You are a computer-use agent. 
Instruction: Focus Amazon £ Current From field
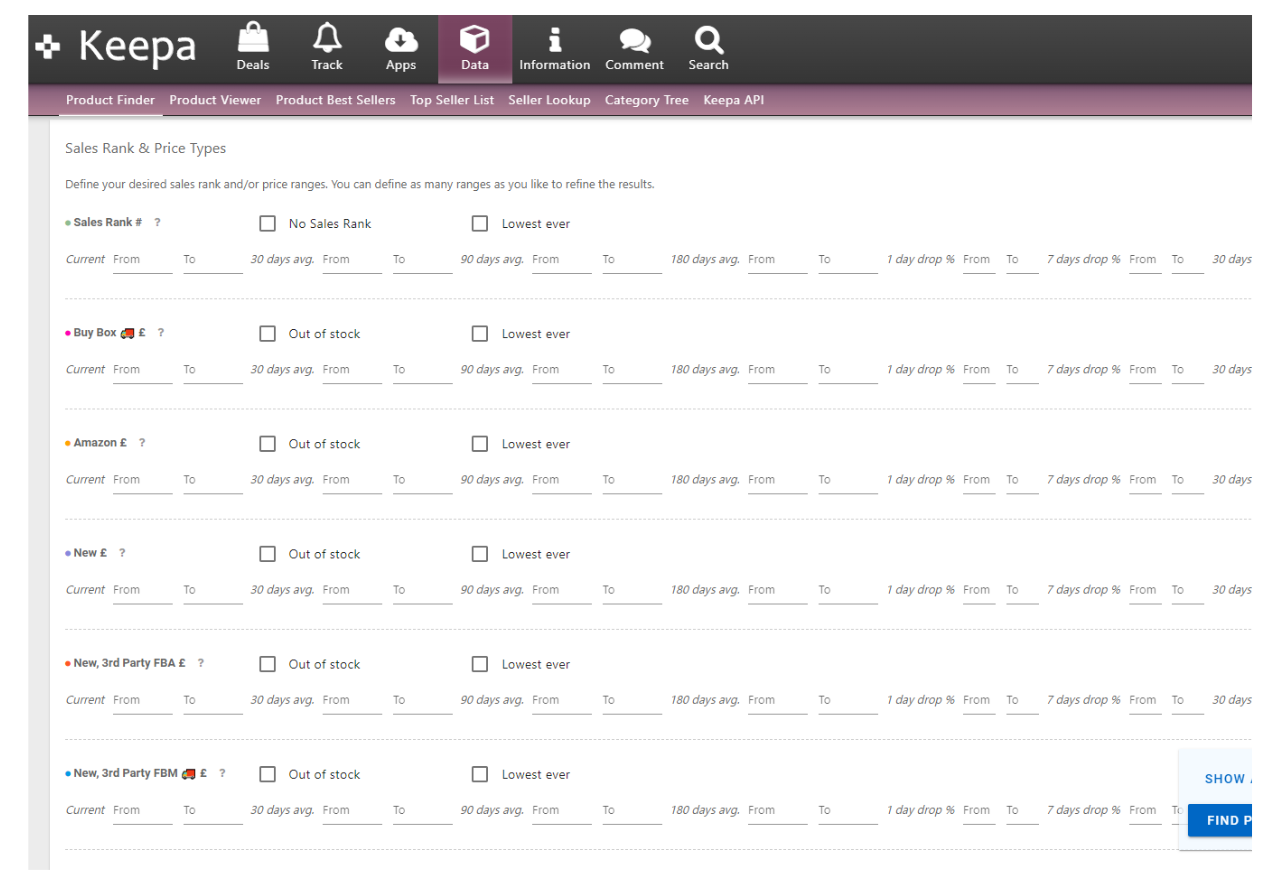142,480
